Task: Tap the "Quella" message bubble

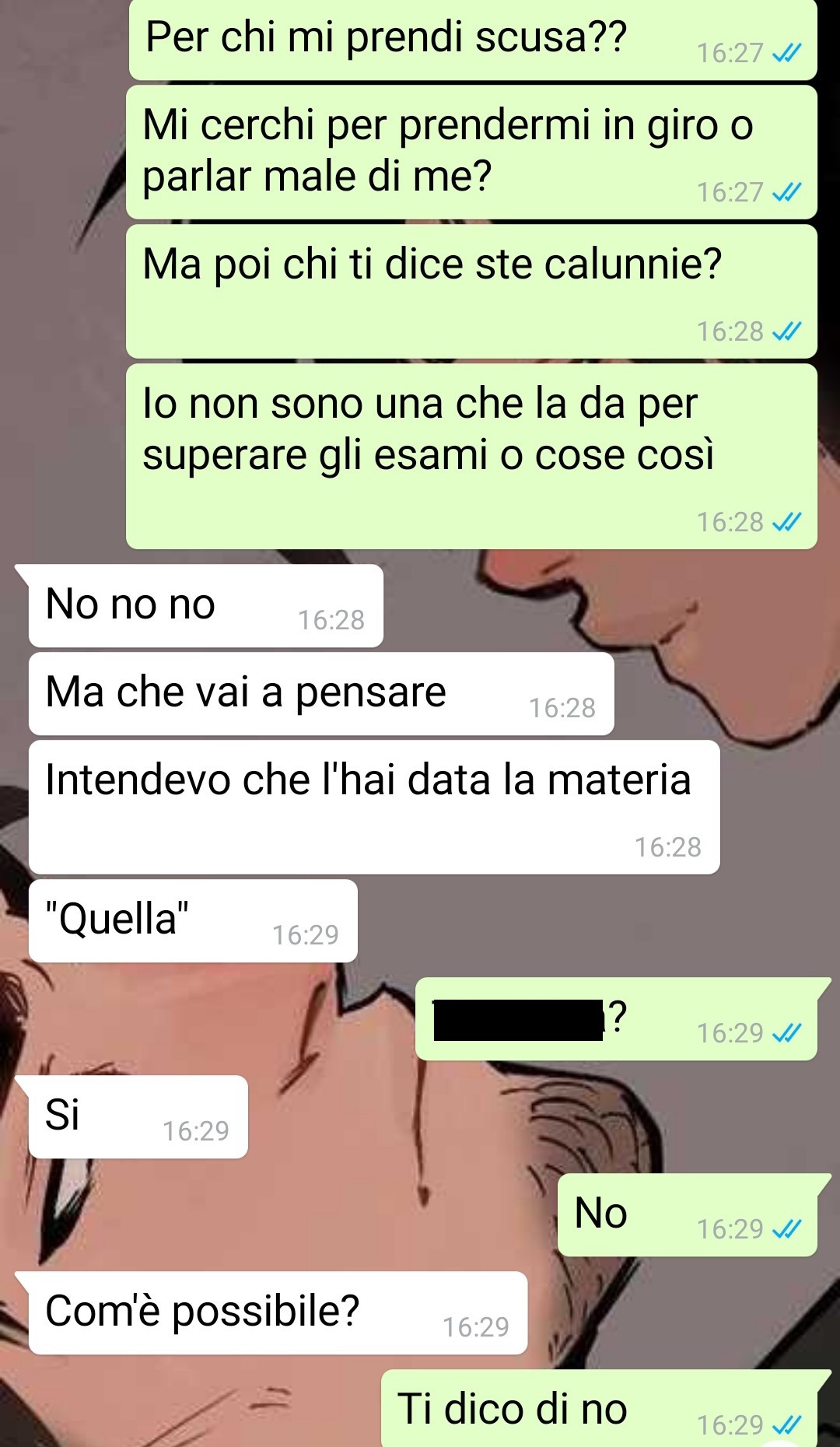Action: click(193, 920)
